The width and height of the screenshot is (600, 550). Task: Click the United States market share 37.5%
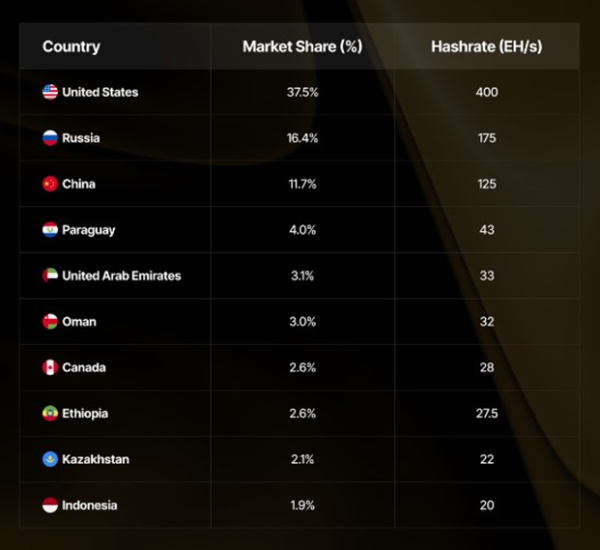coord(301,92)
